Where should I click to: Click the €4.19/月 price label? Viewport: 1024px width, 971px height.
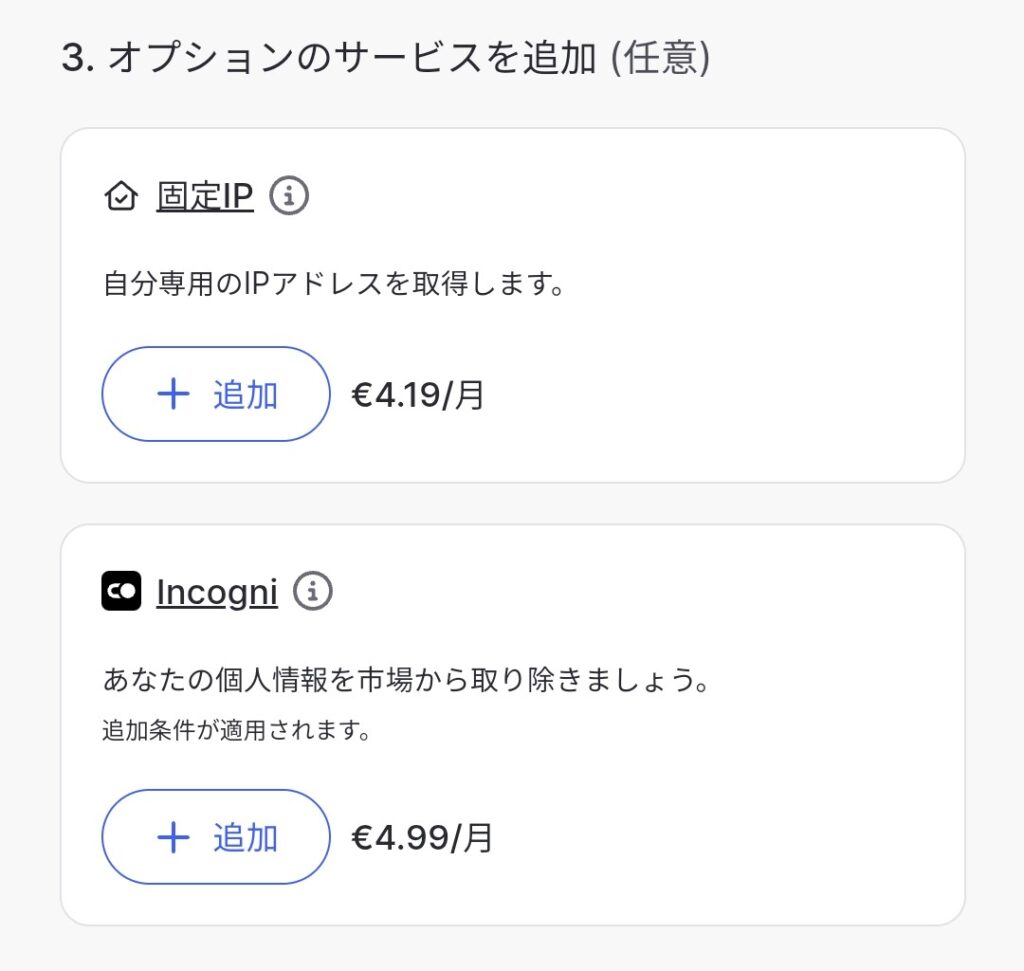(x=418, y=395)
